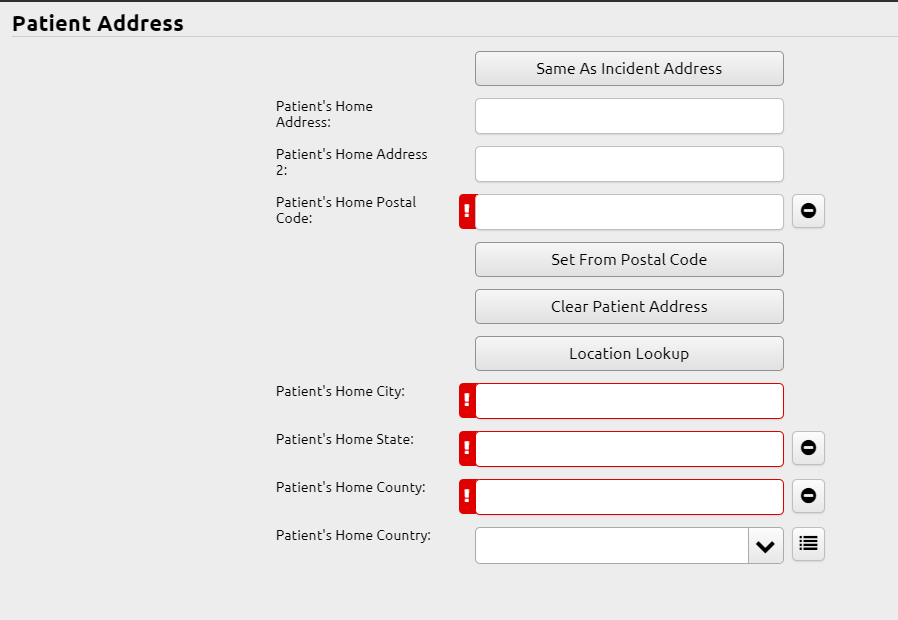
Task: Click inside Patient's Home Country combo box
Action: click(x=611, y=546)
